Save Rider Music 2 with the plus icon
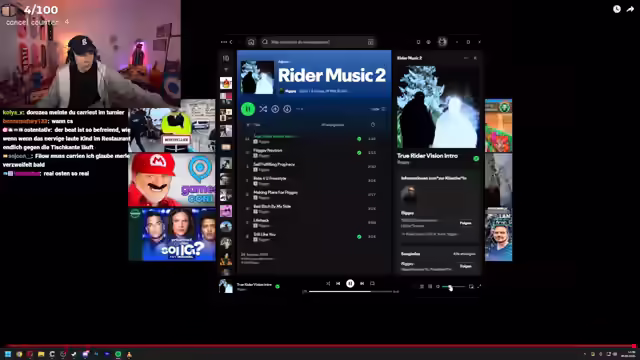 point(275,109)
